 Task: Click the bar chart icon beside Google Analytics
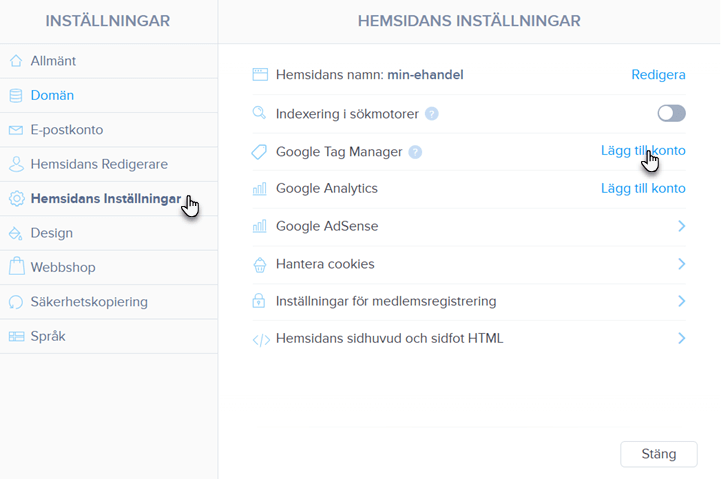tap(259, 188)
